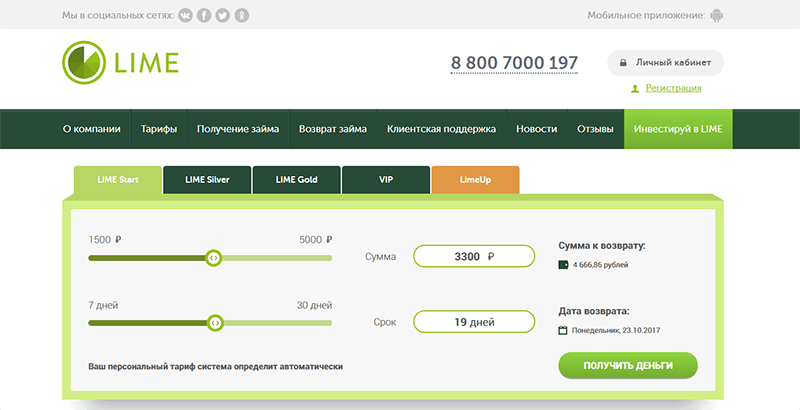
Task: Open the Facebook social icon
Action: coord(204,16)
